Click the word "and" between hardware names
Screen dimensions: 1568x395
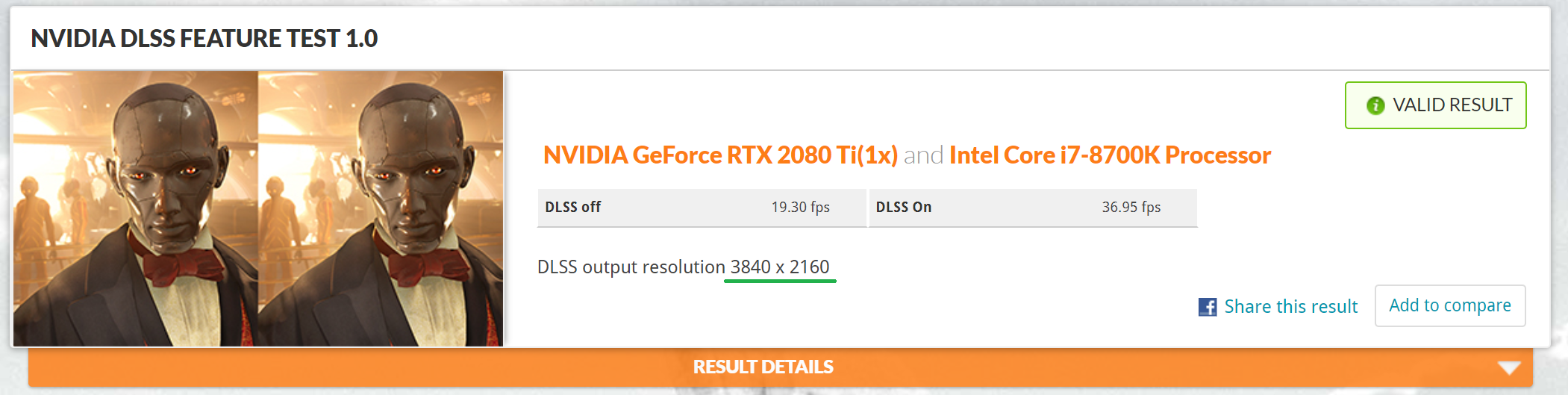923,155
